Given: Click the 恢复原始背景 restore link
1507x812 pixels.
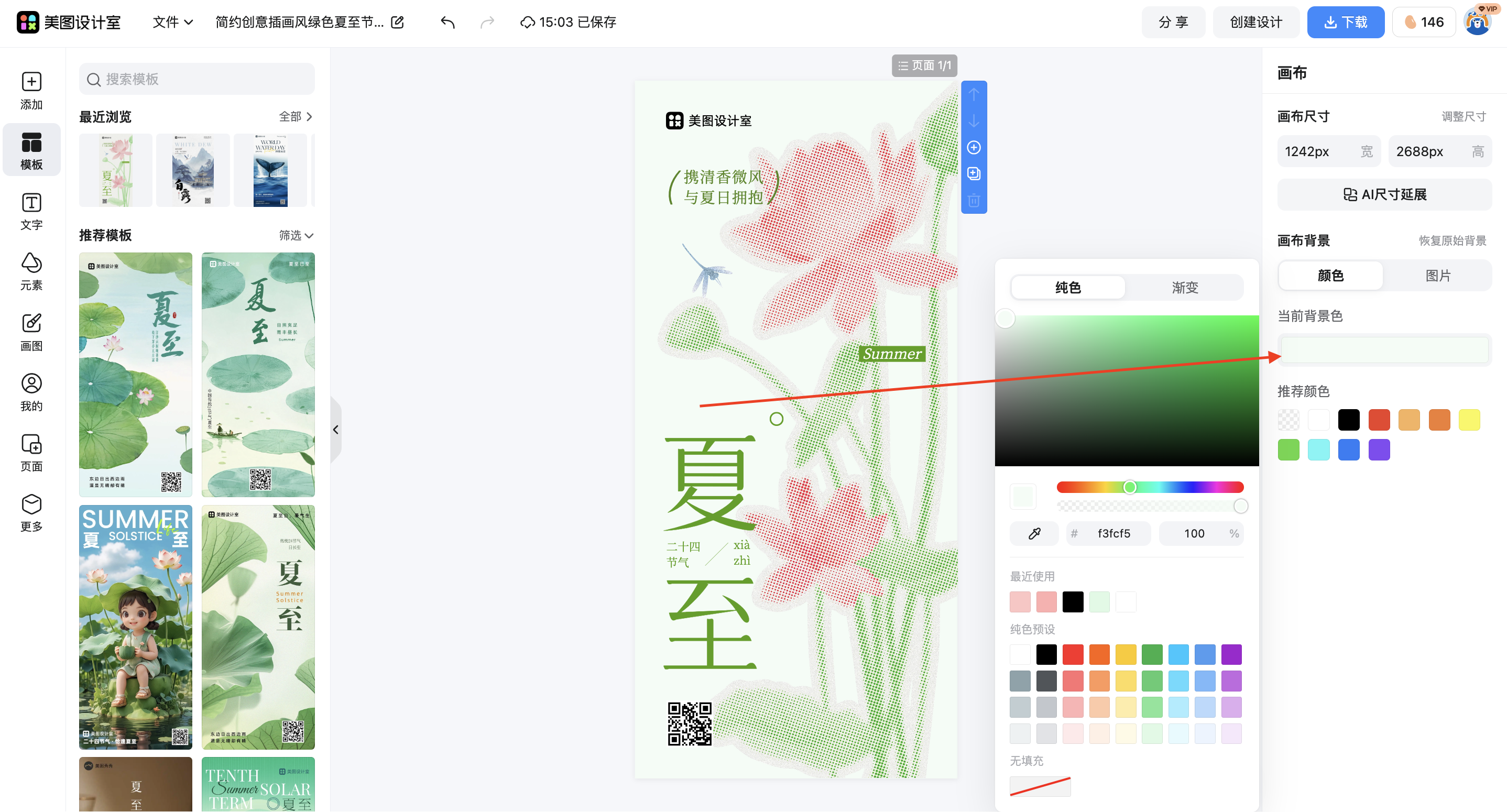Looking at the screenshot, I should 1453,240.
